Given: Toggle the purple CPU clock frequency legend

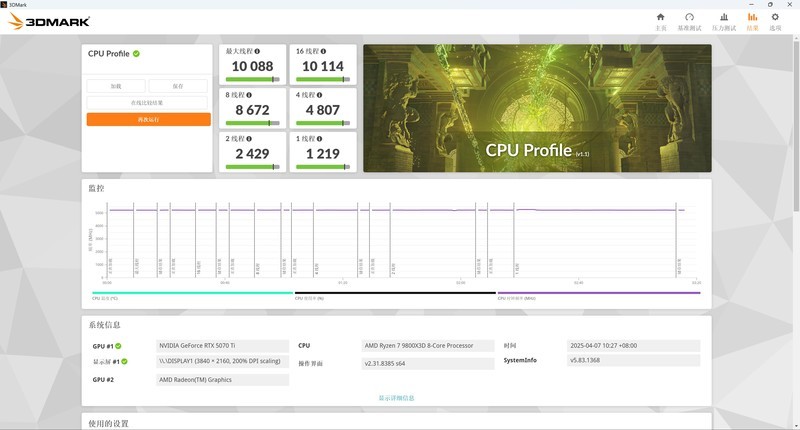Looking at the screenshot, I should pos(599,293).
